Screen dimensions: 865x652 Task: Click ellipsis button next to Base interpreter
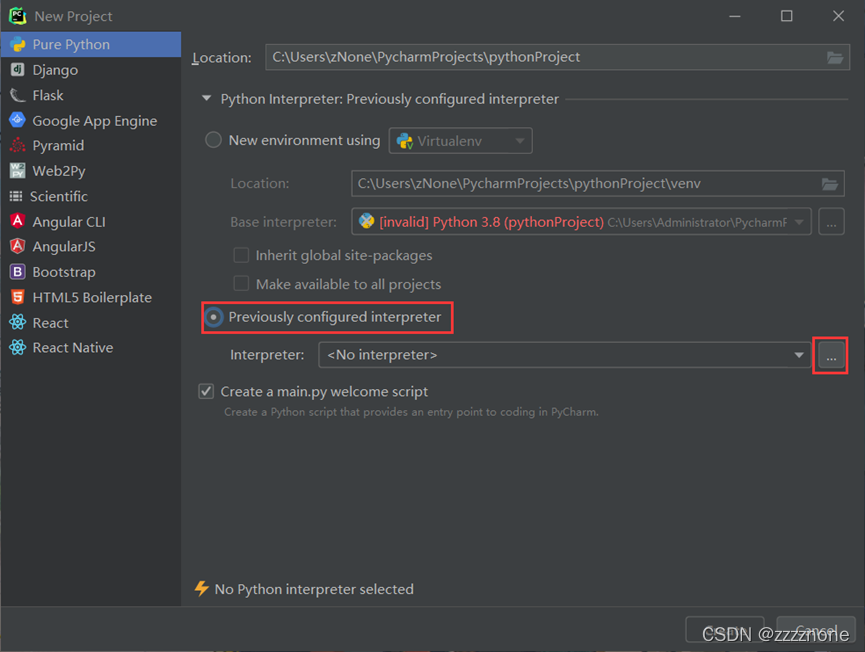[x=831, y=222]
